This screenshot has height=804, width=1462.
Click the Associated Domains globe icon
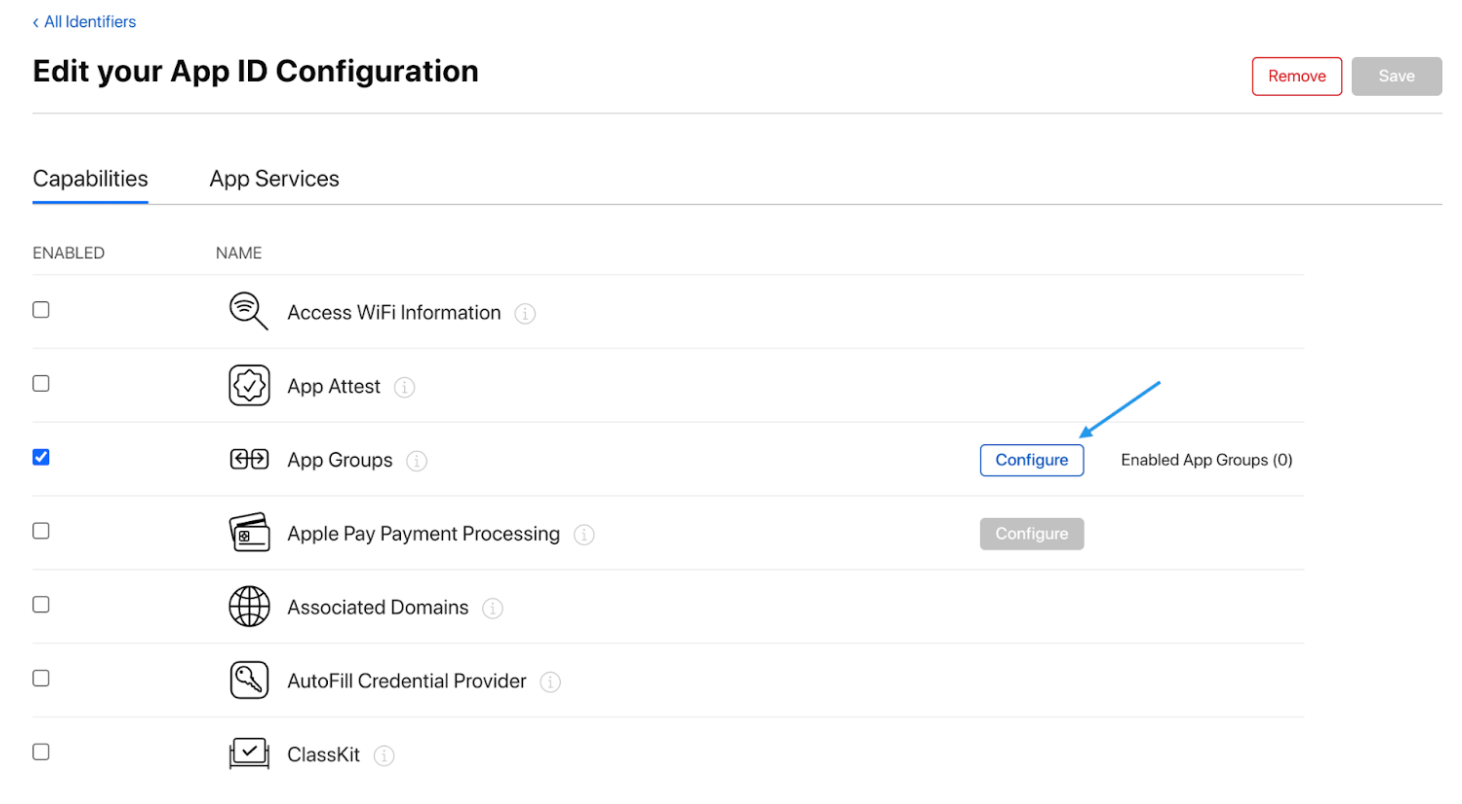pos(249,607)
